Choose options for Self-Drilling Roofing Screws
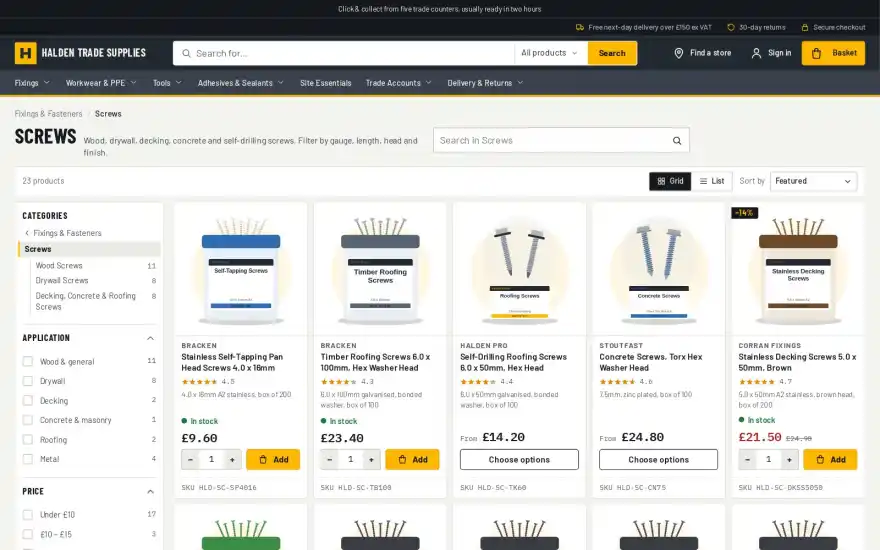 519,460
